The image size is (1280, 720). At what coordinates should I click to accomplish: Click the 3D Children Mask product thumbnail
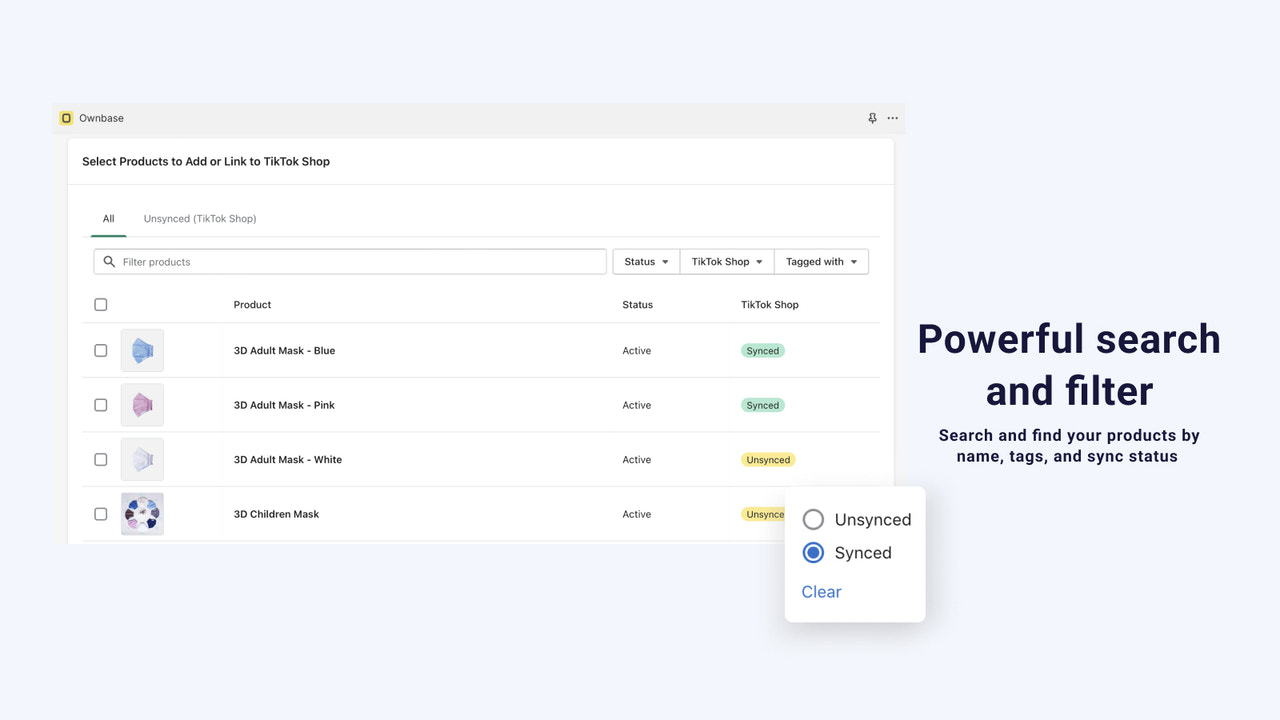coord(142,513)
